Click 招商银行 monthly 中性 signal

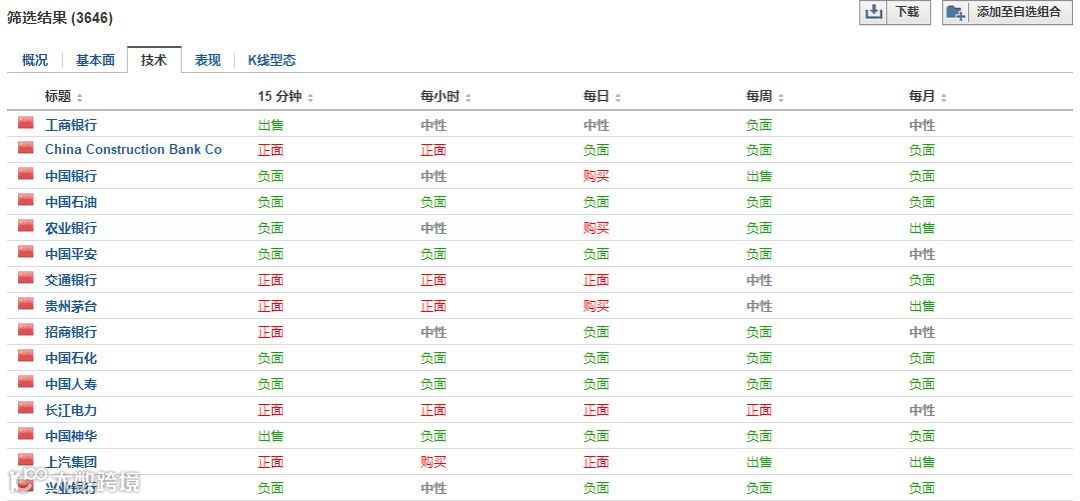[x=922, y=332]
